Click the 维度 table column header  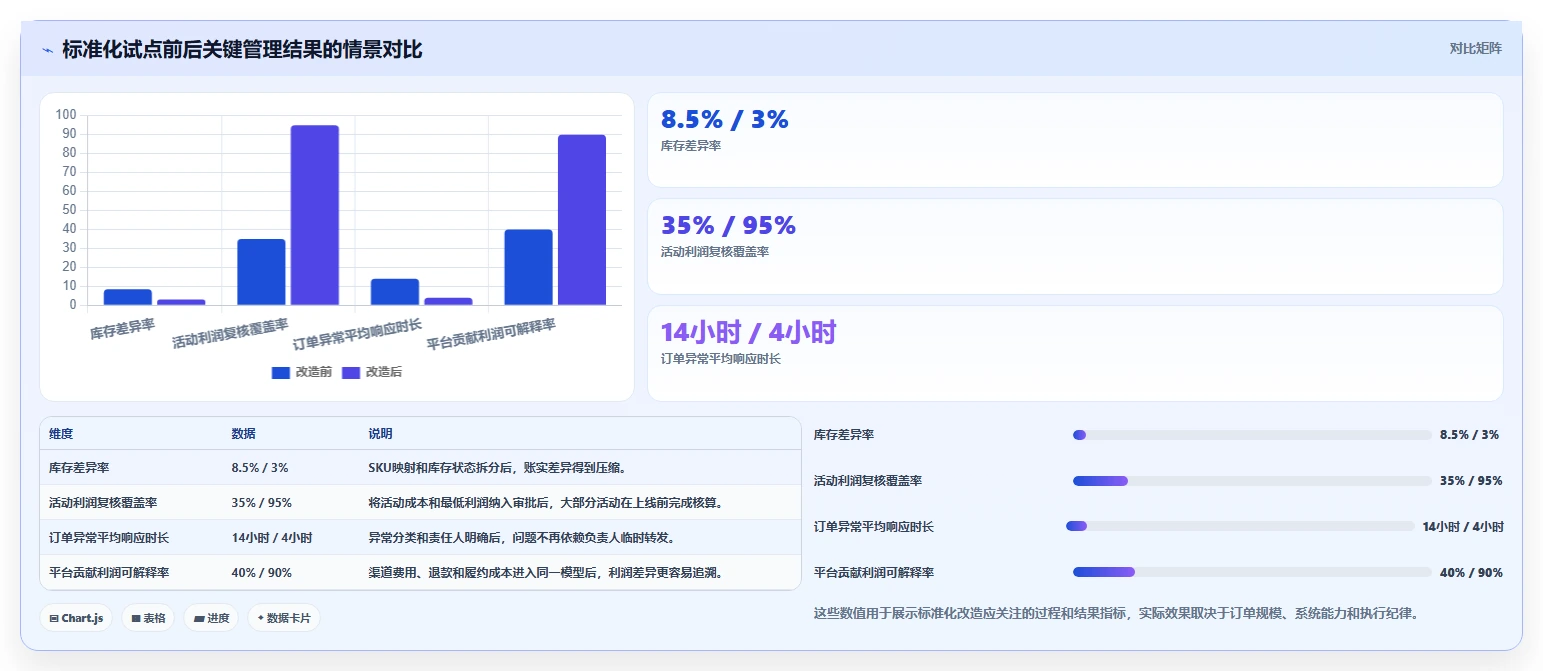(61, 434)
